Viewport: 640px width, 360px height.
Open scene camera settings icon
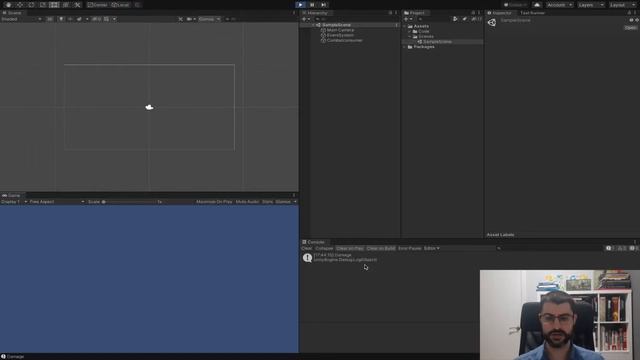click(x=189, y=19)
